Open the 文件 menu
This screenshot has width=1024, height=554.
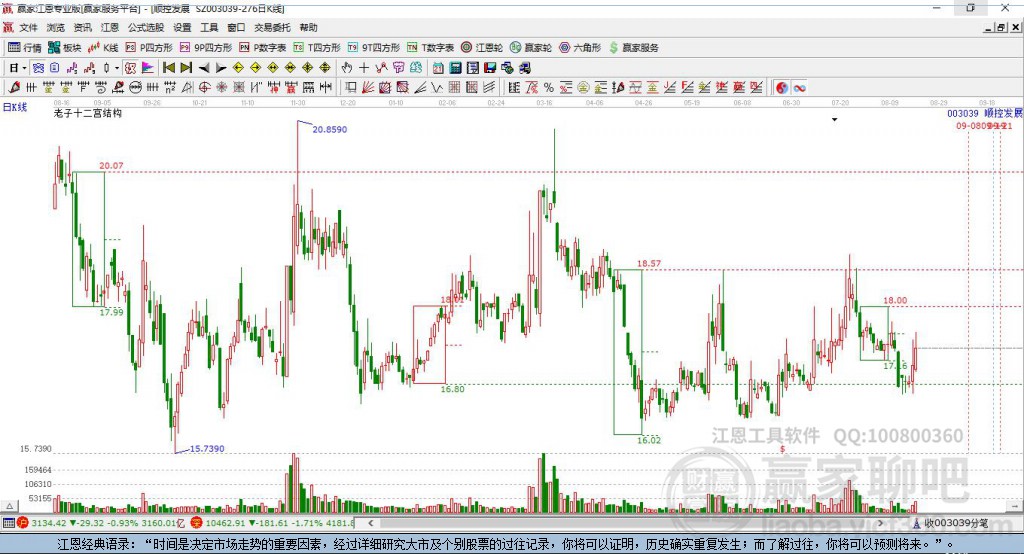pyautogui.click(x=28, y=27)
